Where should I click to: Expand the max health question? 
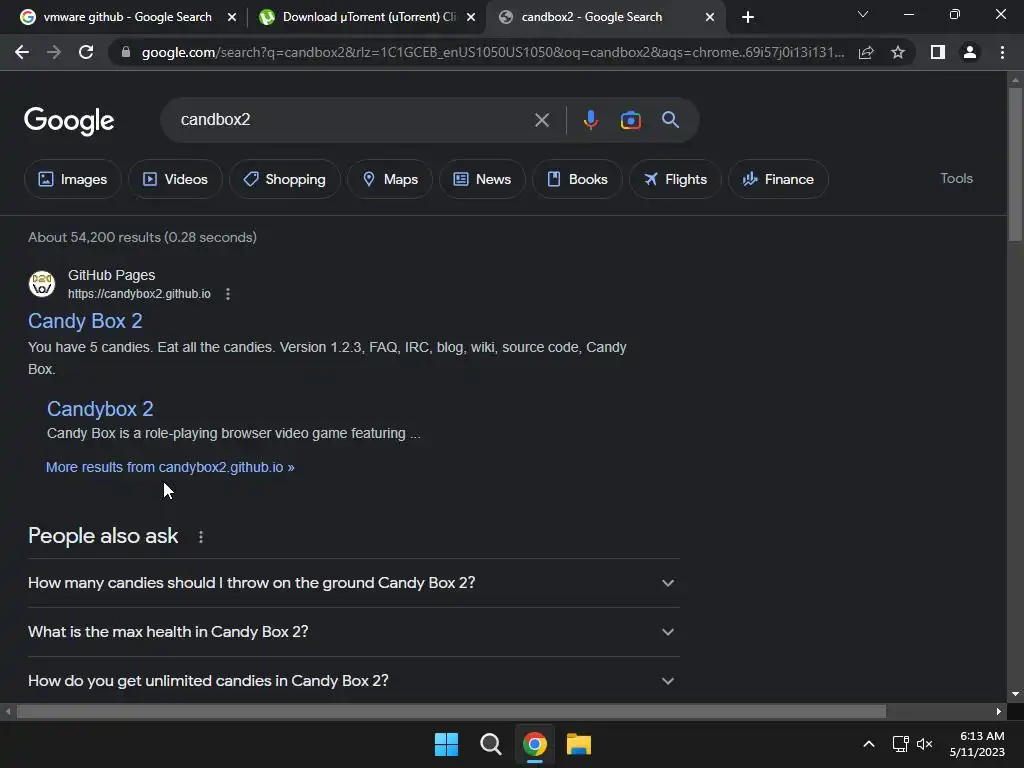pos(353,632)
